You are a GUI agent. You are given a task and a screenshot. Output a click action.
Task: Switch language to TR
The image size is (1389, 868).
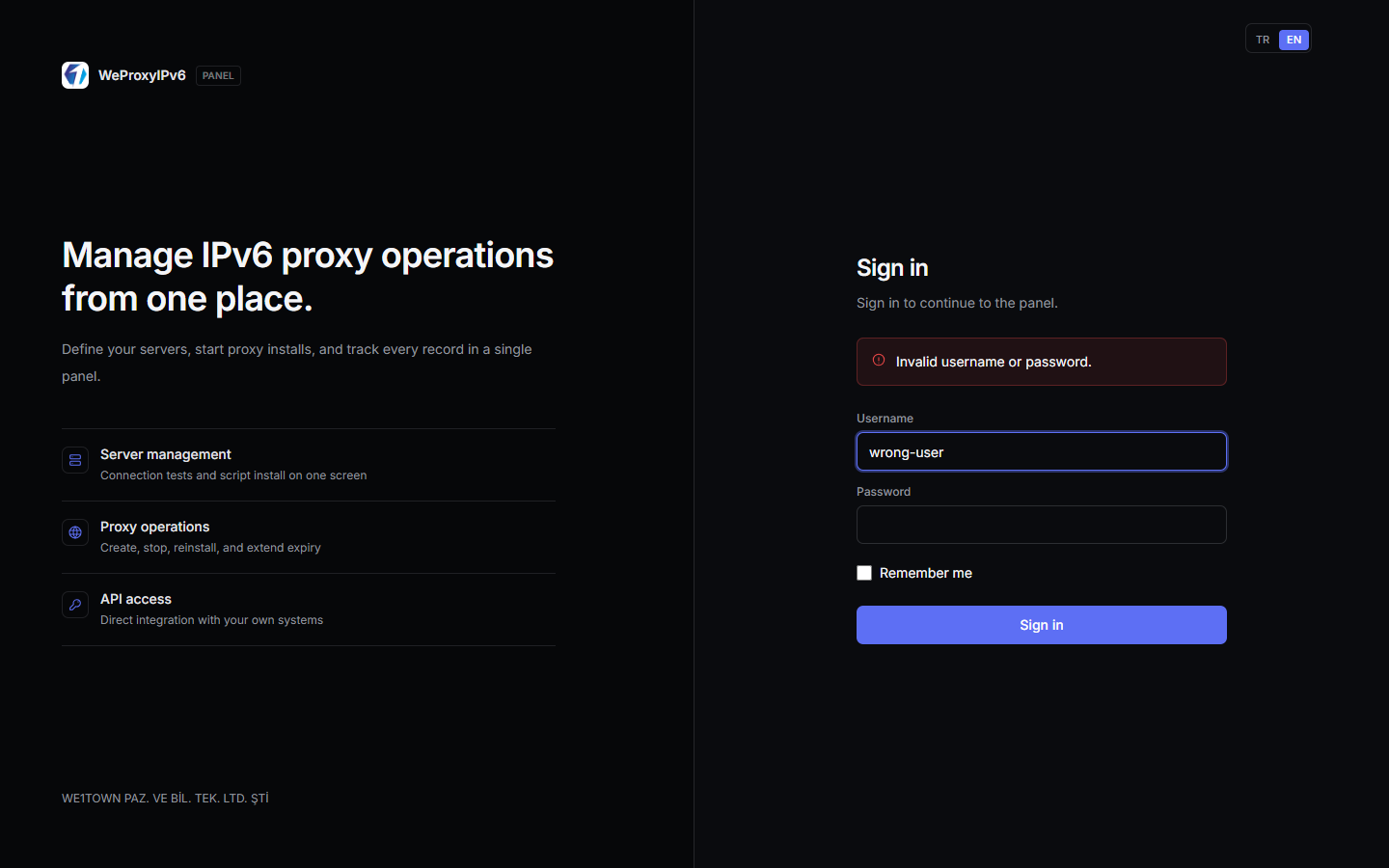coord(1263,40)
